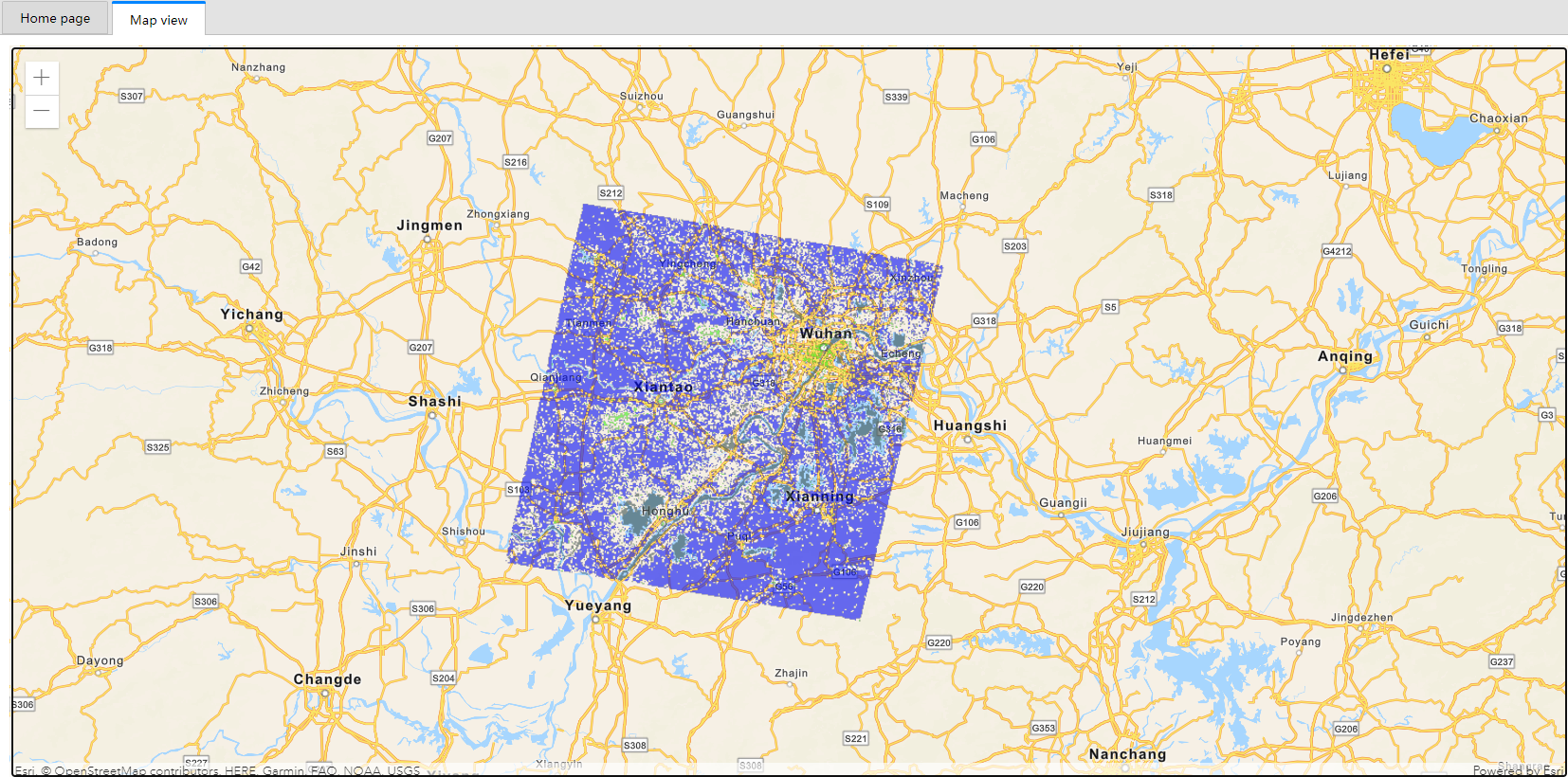Click the Poyang town label
This screenshot has width=1568, height=777.
[1300, 641]
